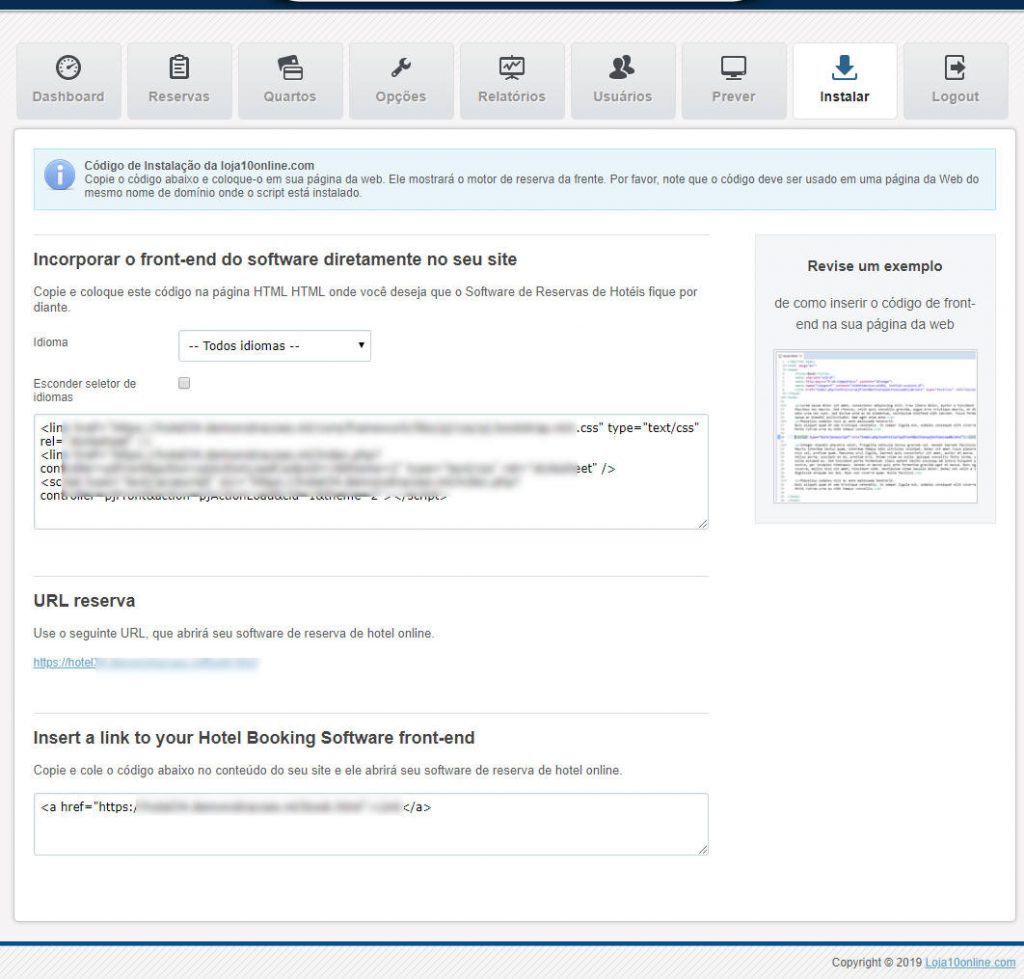Screen dimensions: 1024x979
Task: Open Reservas via clipboard icon
Action: tap(179, 67)
